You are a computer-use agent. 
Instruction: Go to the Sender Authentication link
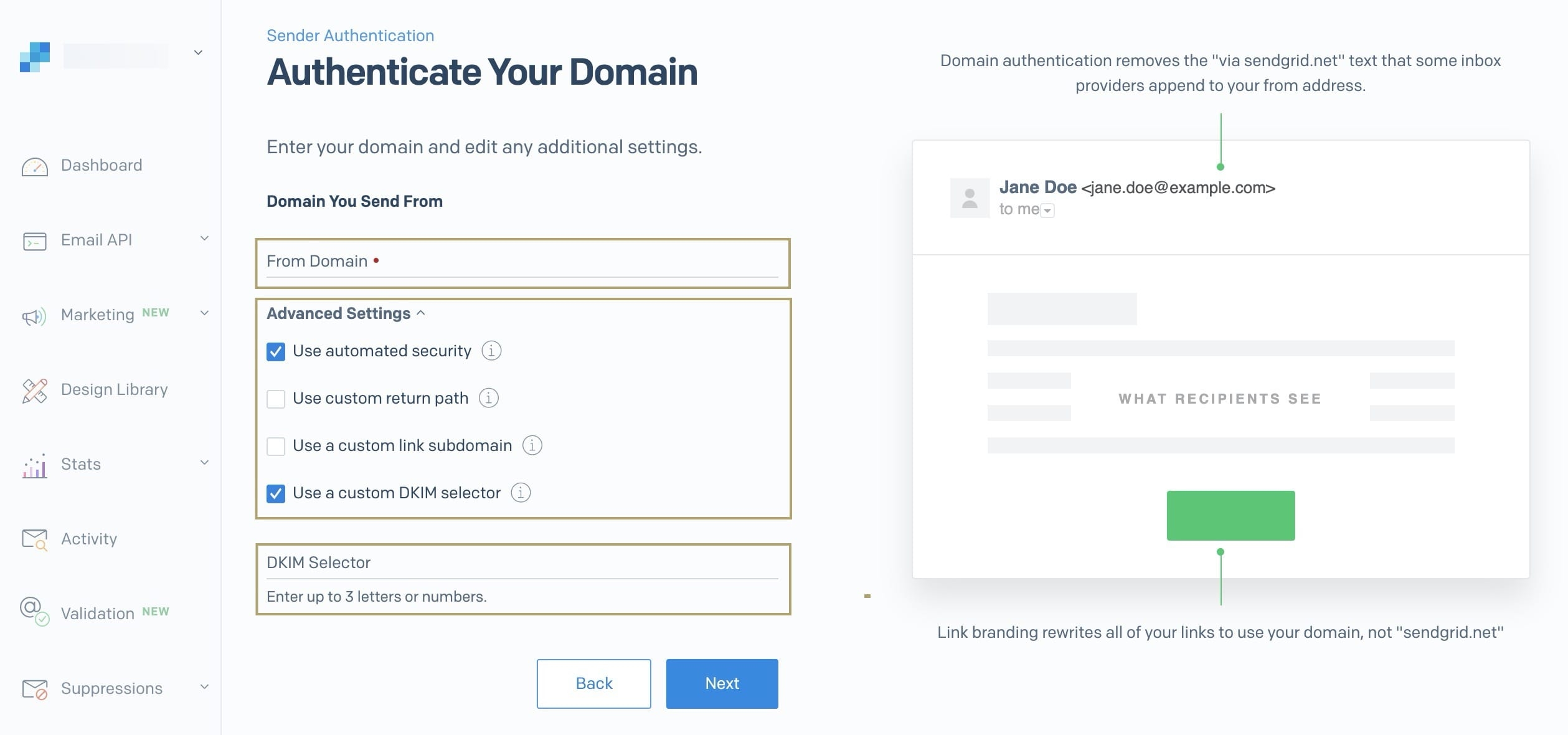[x=351, y=36]
